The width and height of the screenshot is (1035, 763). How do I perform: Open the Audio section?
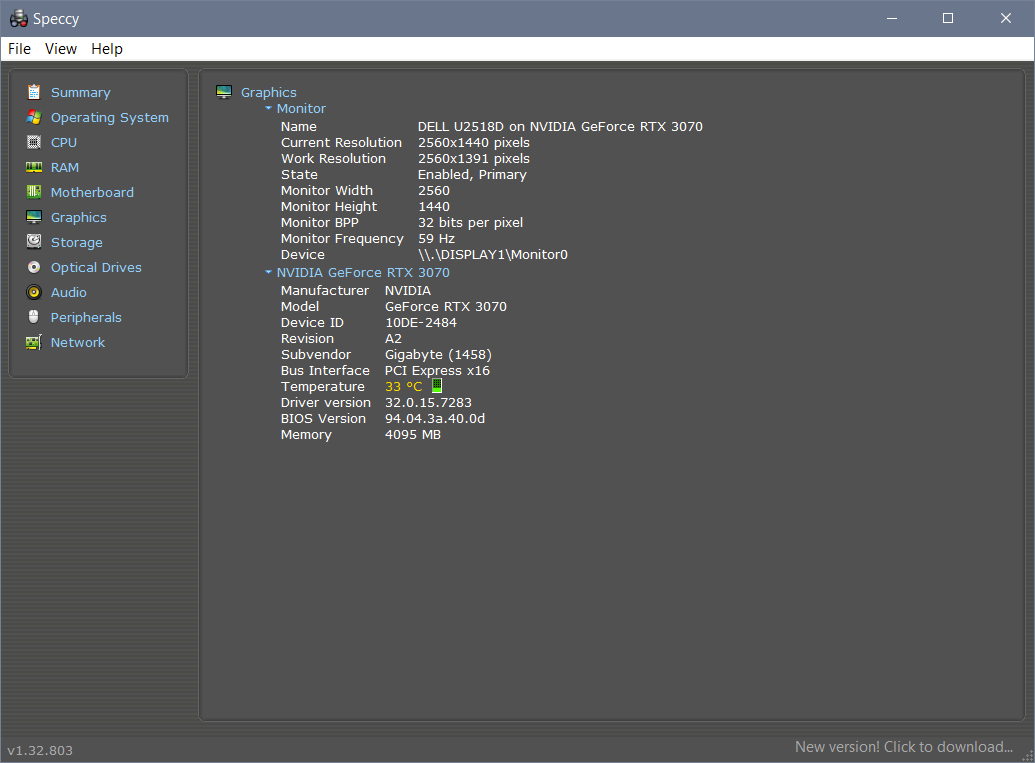pos(69,292)
